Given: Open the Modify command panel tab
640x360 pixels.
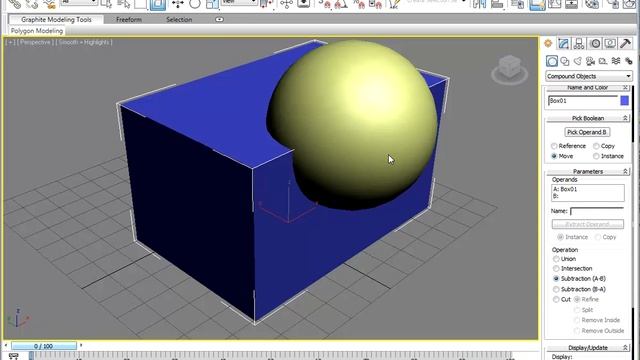Looking at the screenshot, I should click(563, 43).
